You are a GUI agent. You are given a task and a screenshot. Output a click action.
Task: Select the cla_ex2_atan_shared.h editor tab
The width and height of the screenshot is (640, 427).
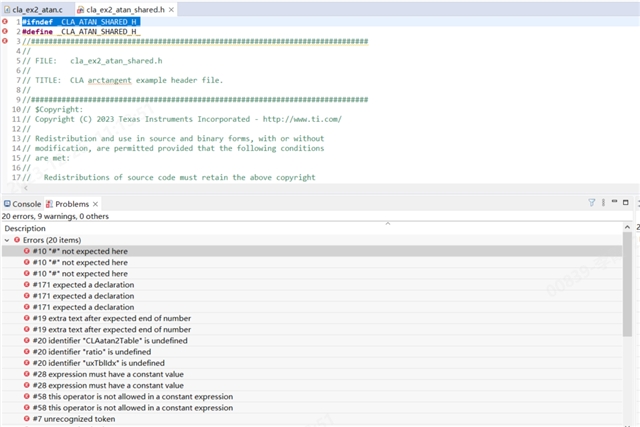click(125, 9)
